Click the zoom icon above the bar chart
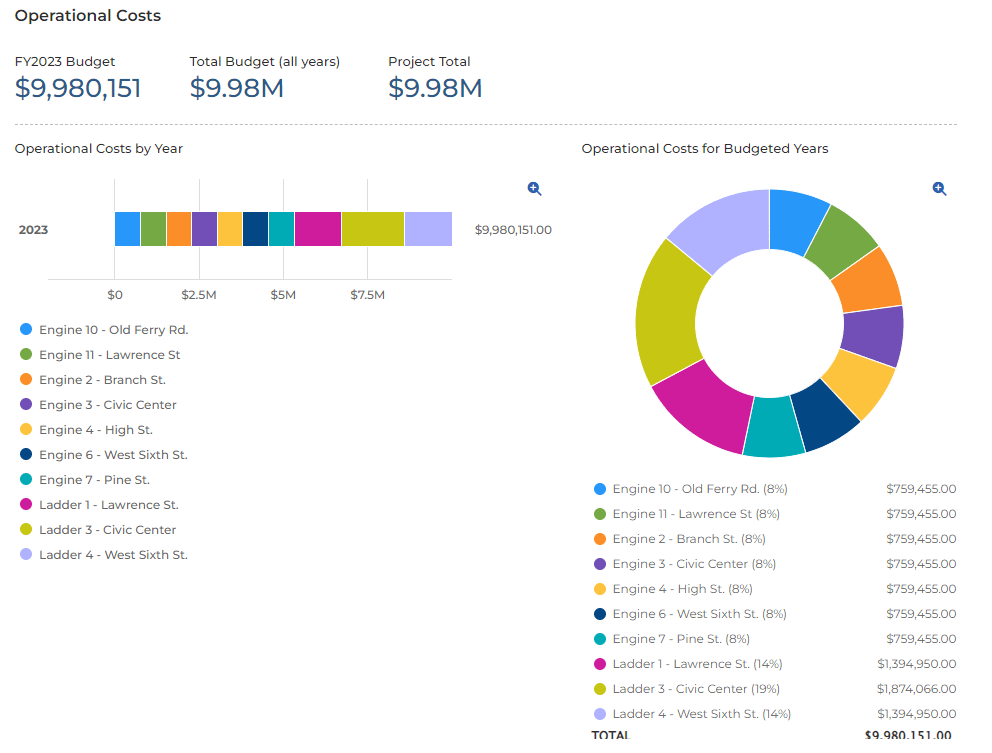This screenshot has width=992, height=753. 534,188
